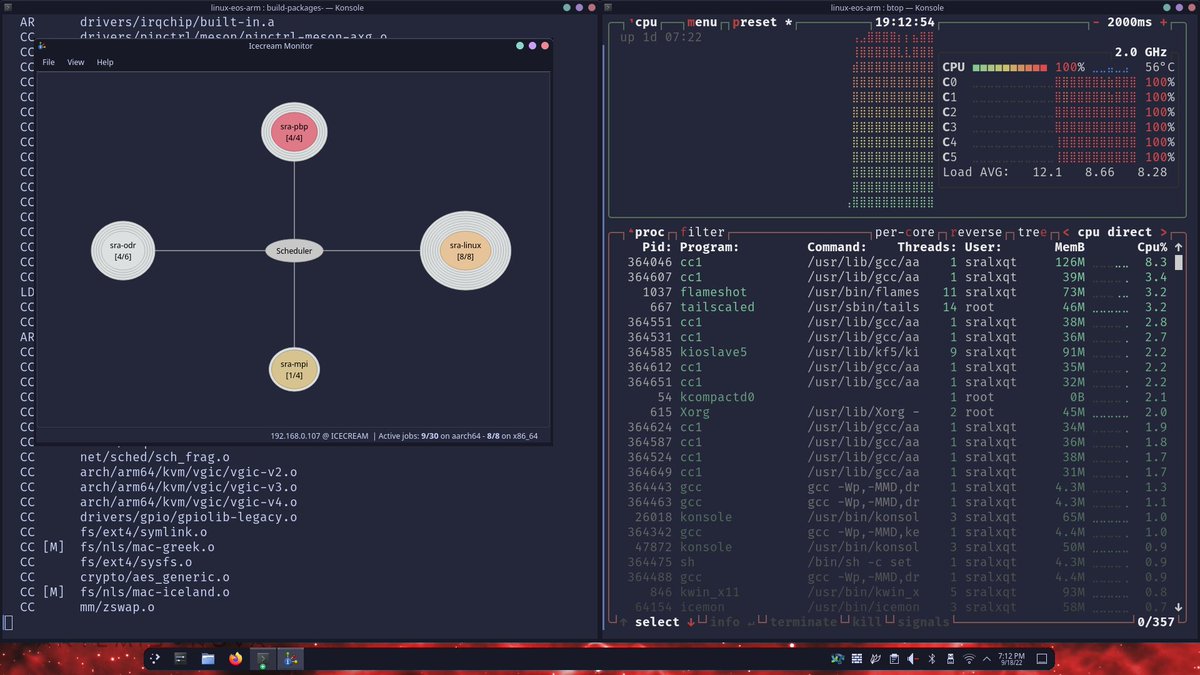
Task: Click terminate in btop footer
Action: [803, 622]
